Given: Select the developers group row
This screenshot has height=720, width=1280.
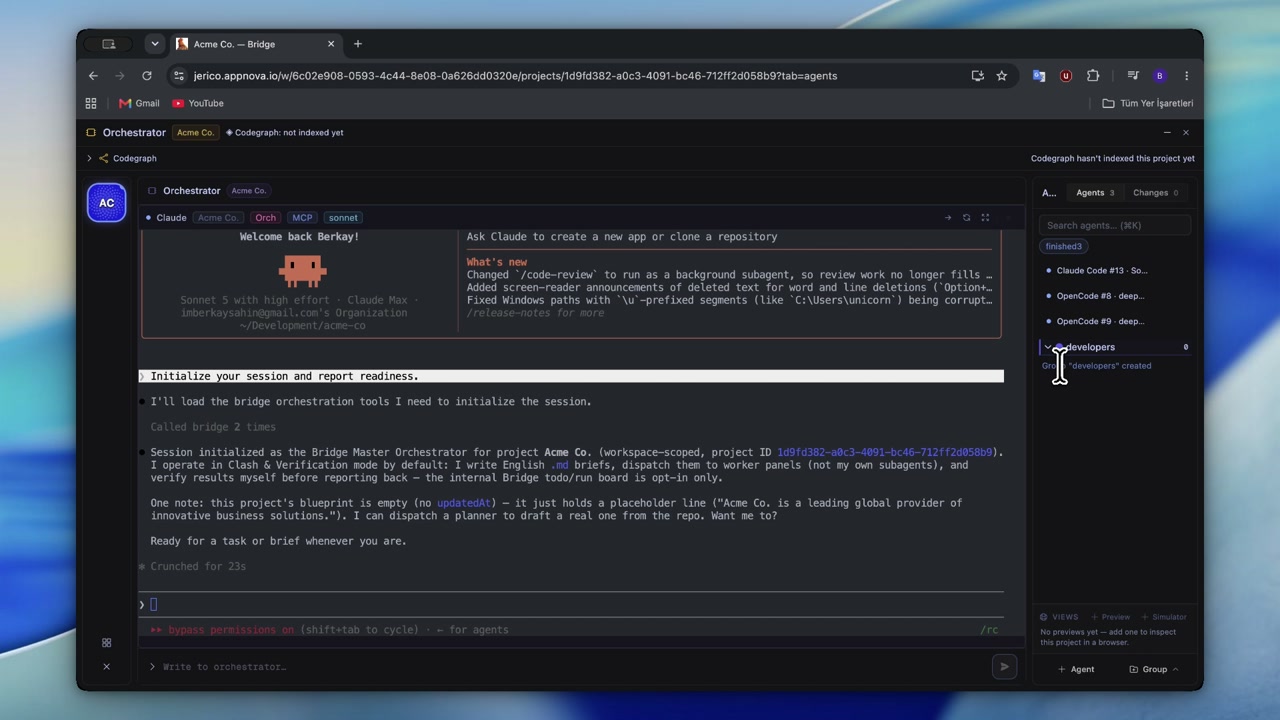Looking at the screenshot, I should click(1116, 347).
